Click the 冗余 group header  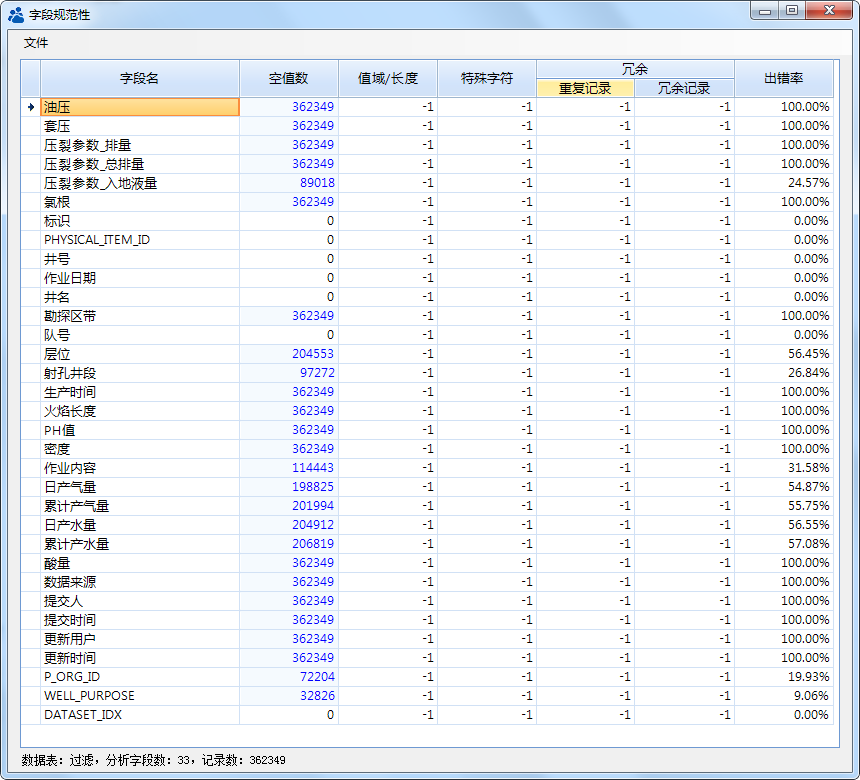635,69
